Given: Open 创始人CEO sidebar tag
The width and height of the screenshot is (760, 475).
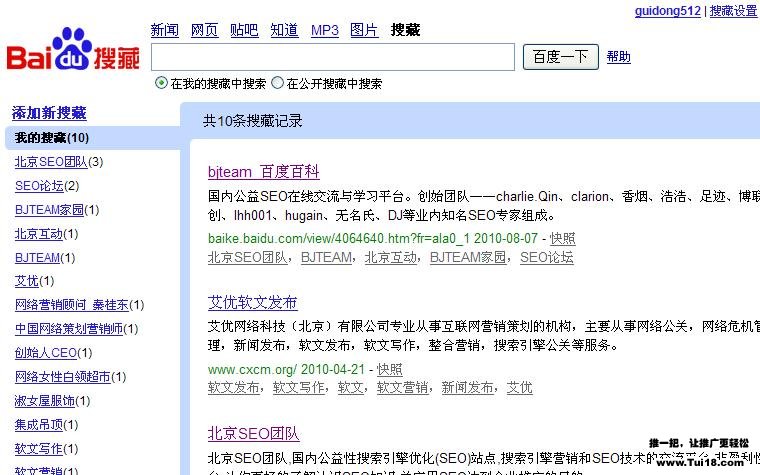Looking at the screenshot, I should (x=46, y=353).
